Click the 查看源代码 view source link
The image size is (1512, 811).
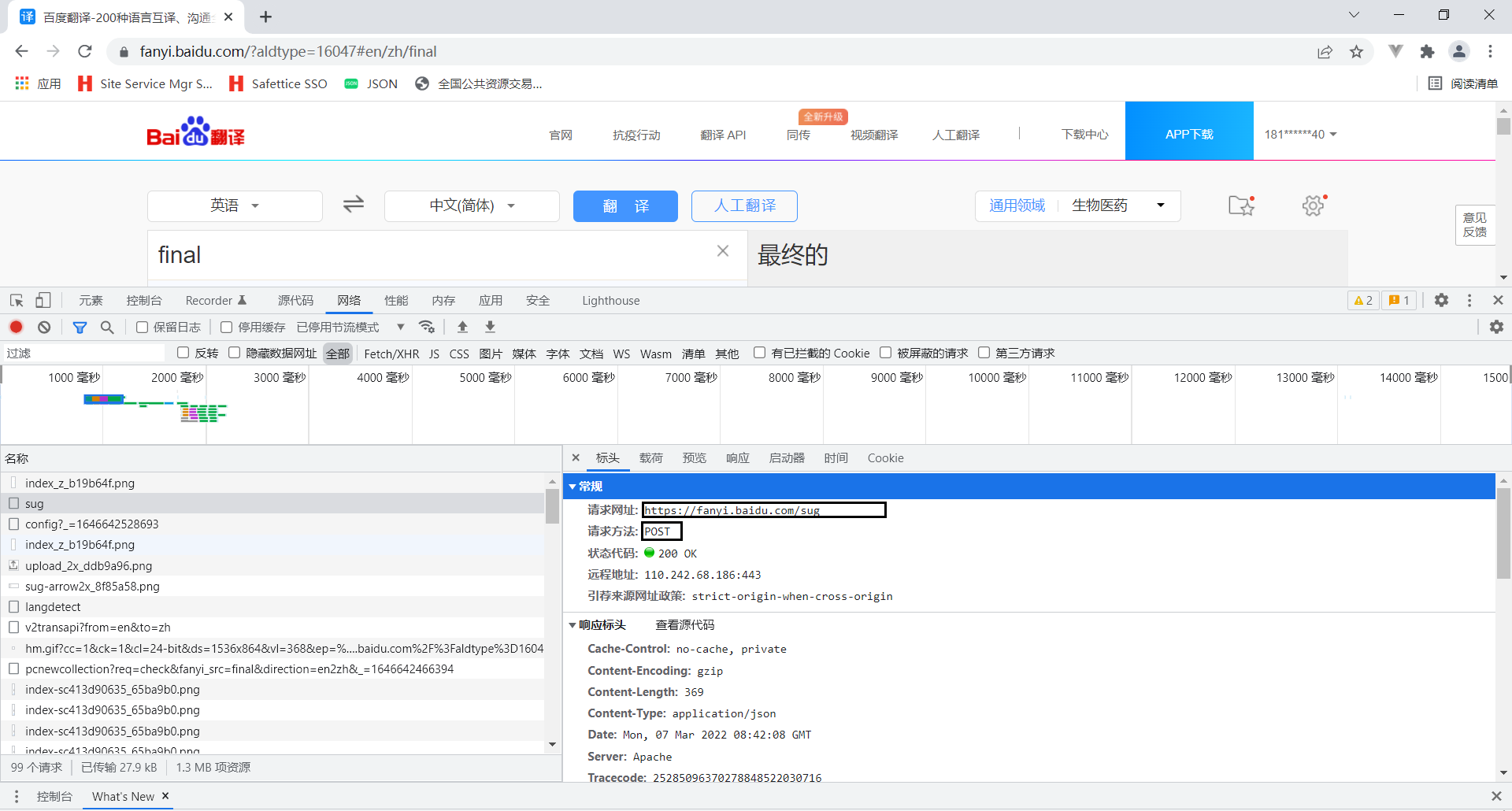click(x=684, y=624)
